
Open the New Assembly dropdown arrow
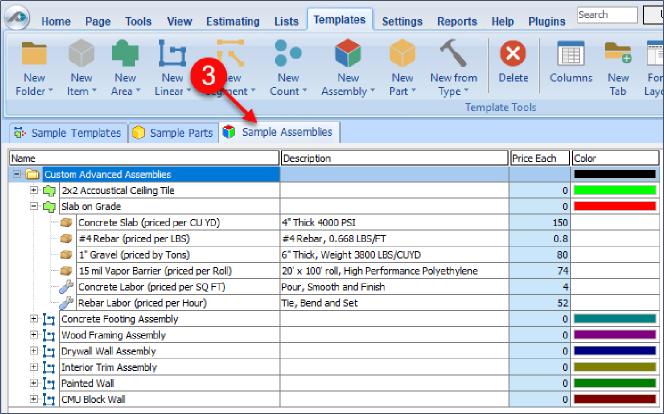pos(373,91)
